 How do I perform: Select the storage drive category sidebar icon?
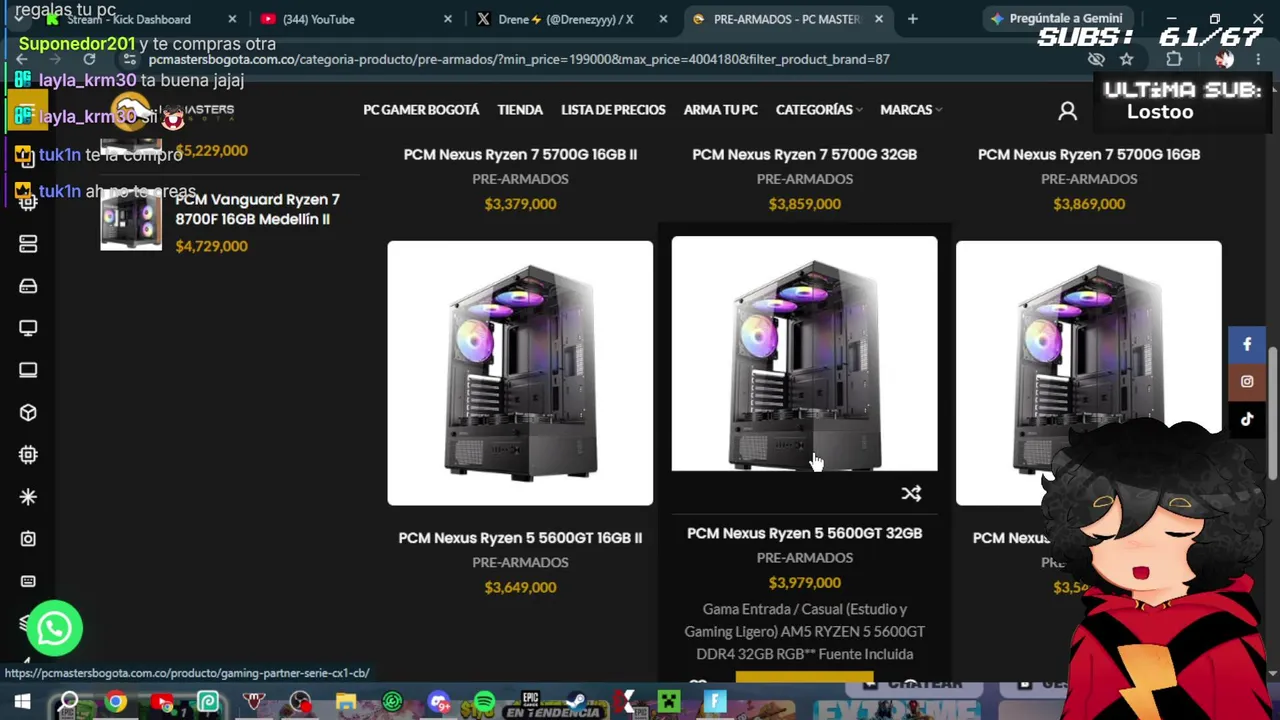tap(28, 286)
